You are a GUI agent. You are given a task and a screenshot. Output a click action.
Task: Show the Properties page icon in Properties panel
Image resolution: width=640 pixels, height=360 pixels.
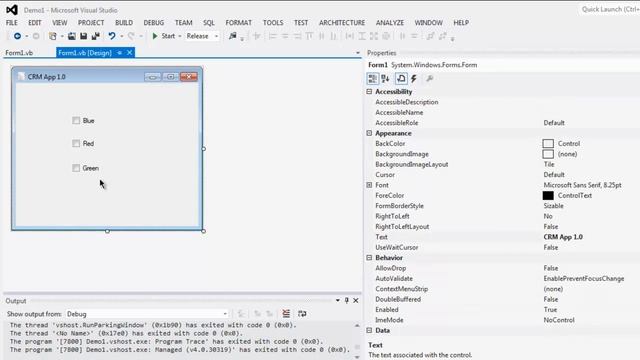[401, 78]
